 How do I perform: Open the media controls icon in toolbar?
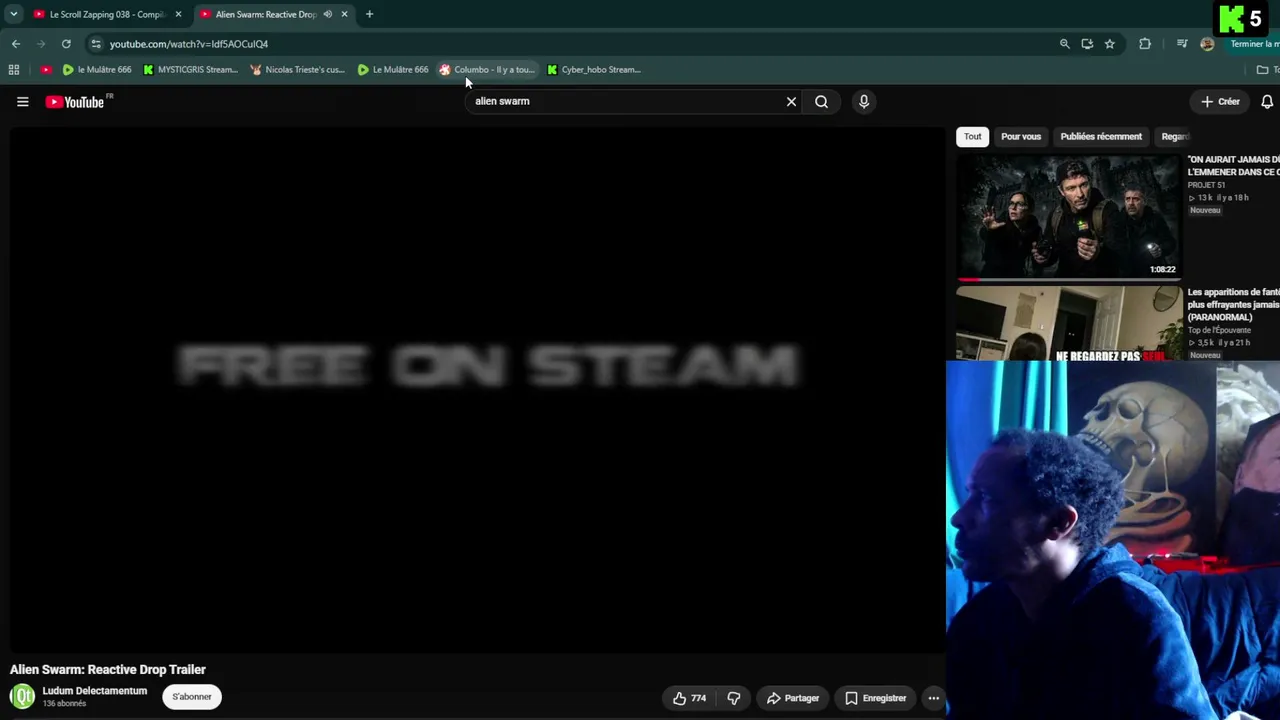(1182, 44)
